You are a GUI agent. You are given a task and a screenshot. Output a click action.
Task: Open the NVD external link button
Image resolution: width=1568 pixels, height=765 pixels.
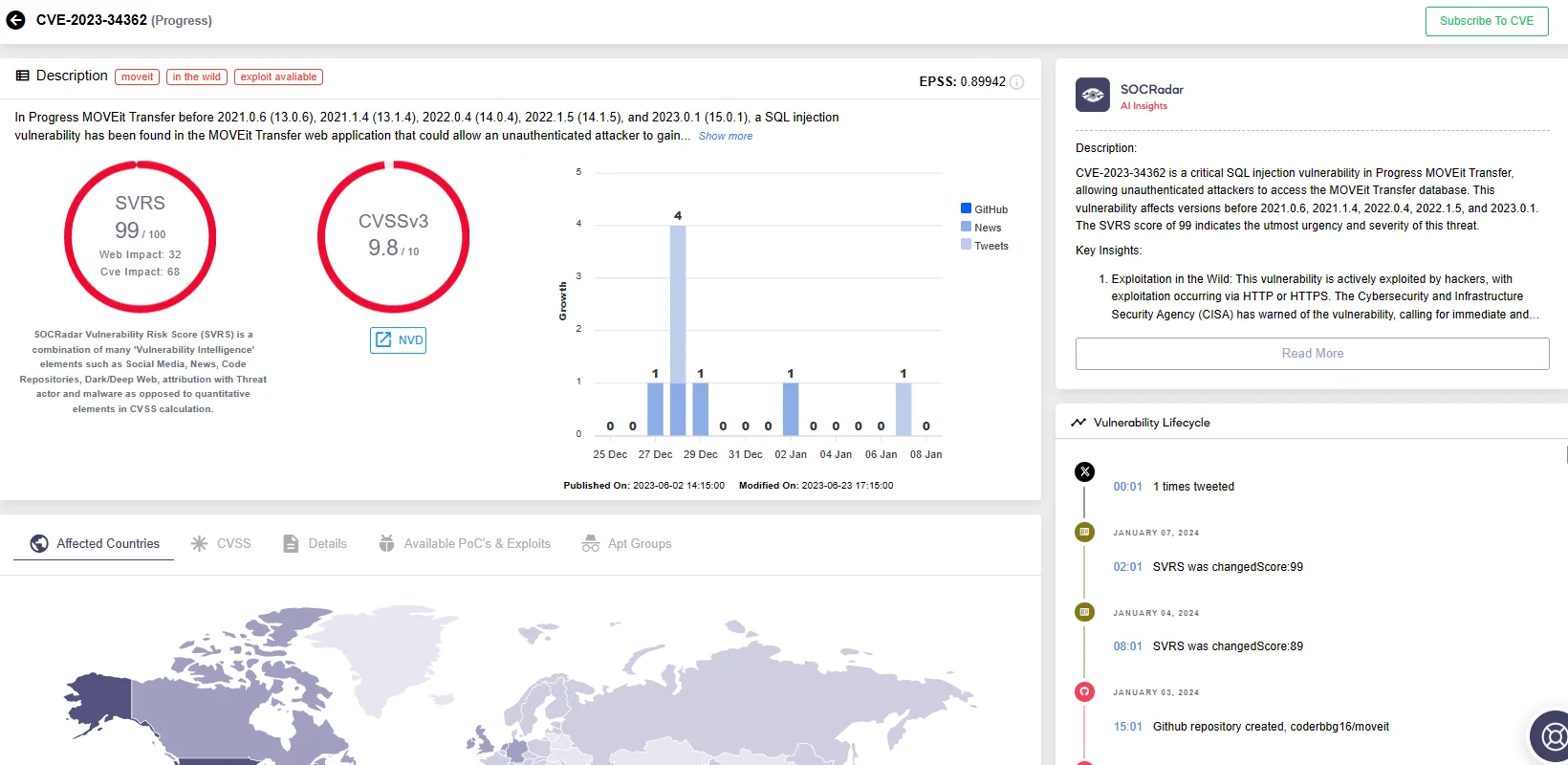click(398, 340)
